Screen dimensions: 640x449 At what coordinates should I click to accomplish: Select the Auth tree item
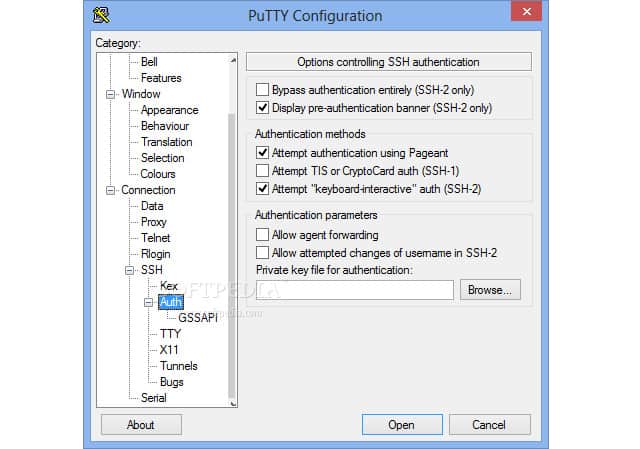pyautogui.click(x=171, y=302)
